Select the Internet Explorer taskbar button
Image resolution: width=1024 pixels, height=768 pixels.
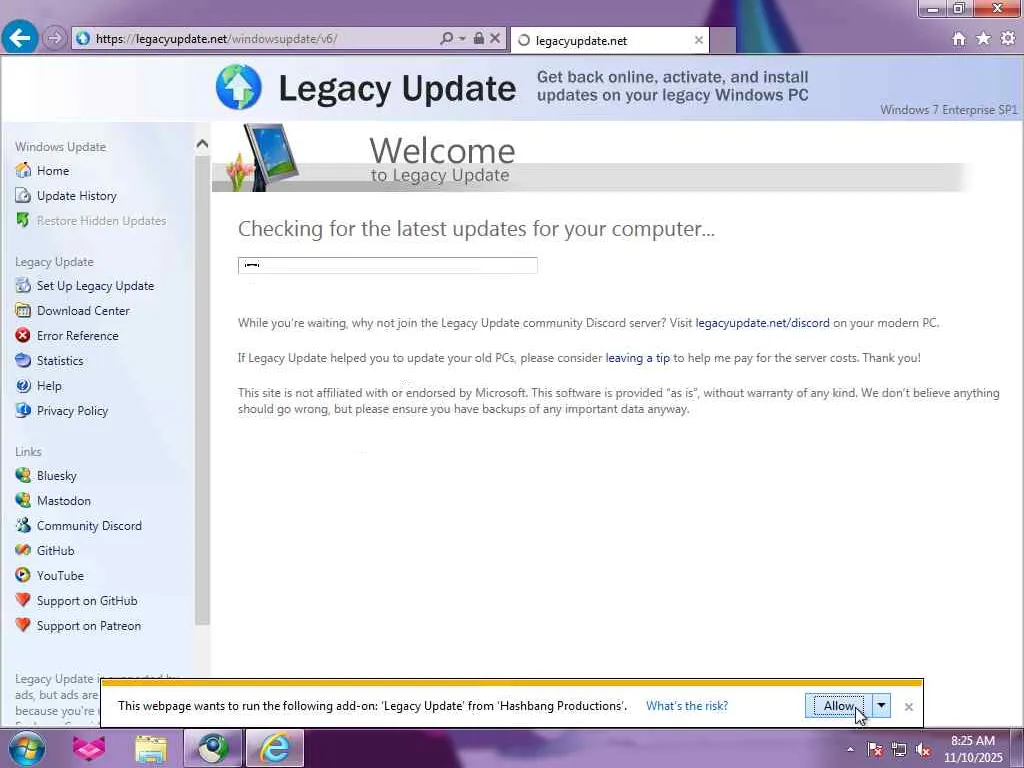[x=275, y=748]
